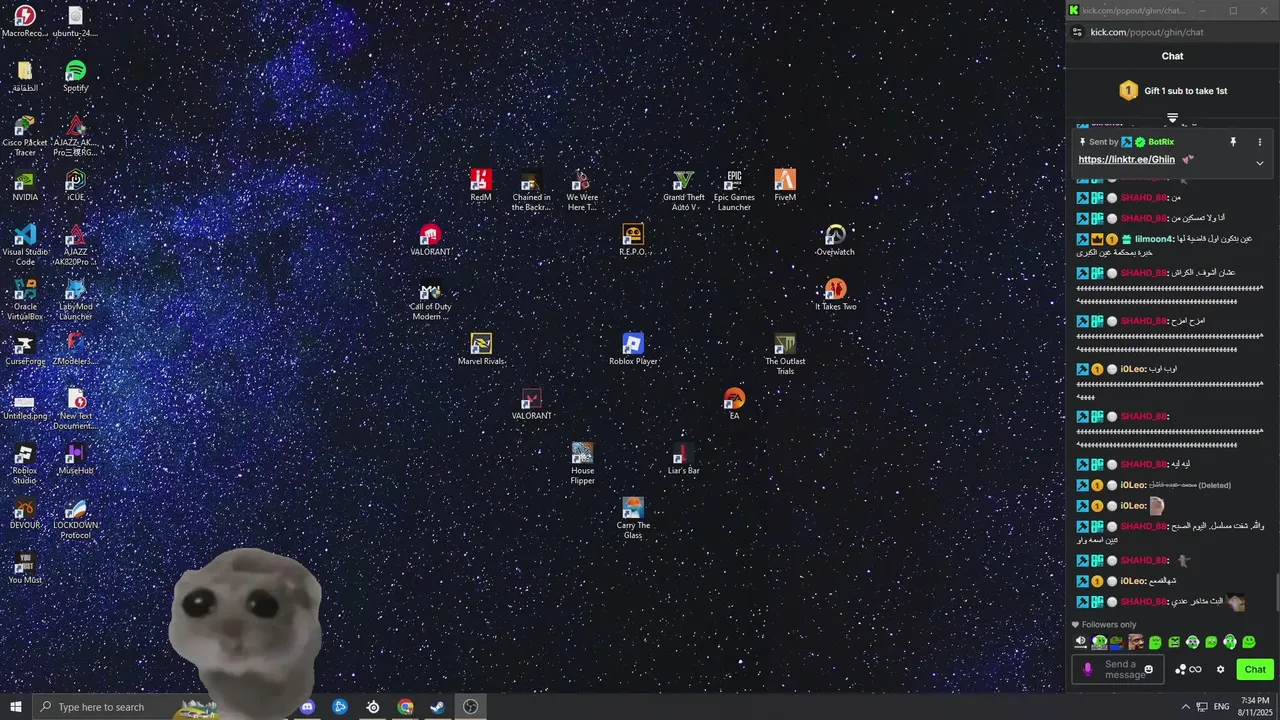Click Gift 1 sub to take 1st

point(1186,91)
